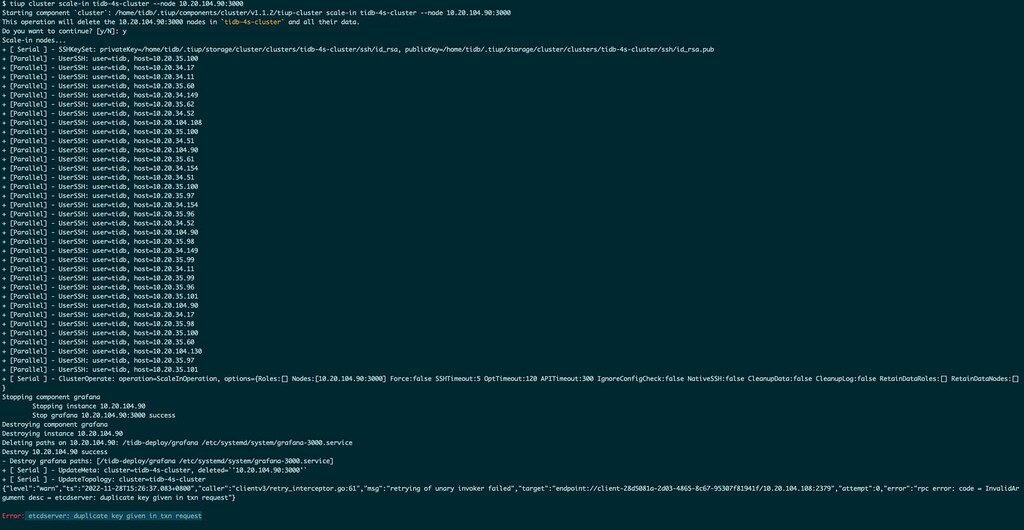Screen dimensions: 1024x530
Task: Click the UpdateMeta cluster line
Action: coord(155,470)
